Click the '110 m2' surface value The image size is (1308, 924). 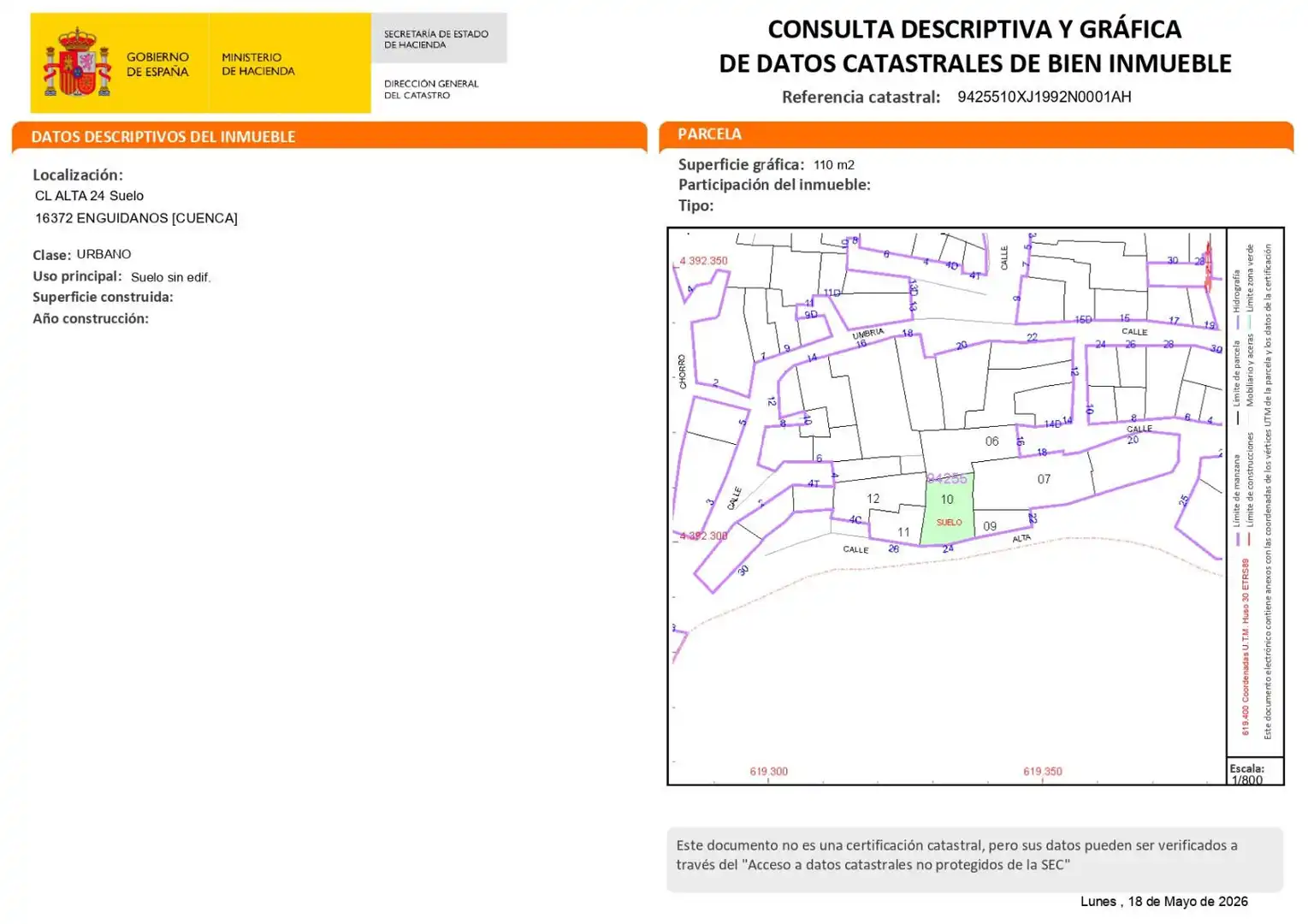tap(834, 165)
